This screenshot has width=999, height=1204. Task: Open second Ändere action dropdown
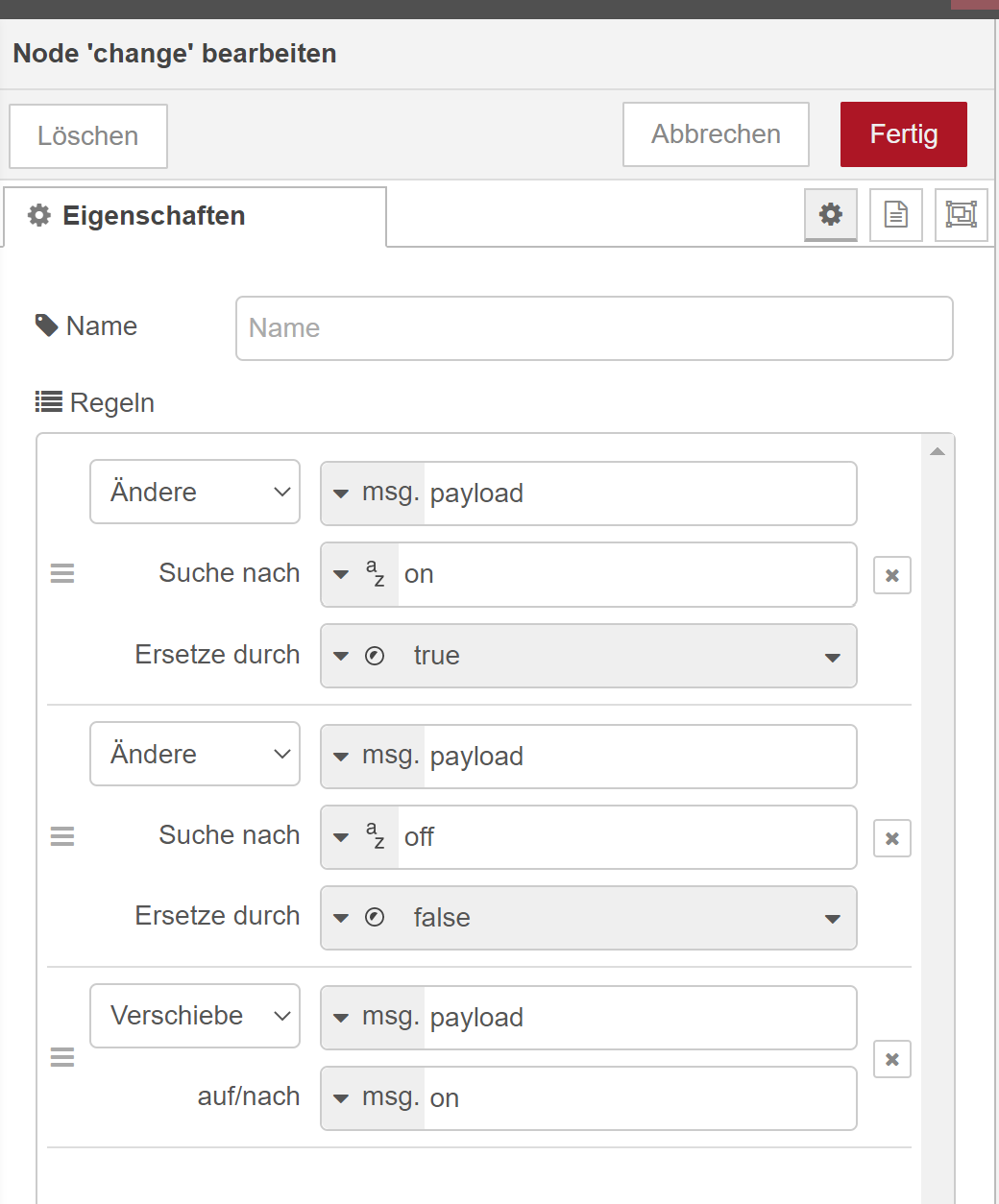195,754
